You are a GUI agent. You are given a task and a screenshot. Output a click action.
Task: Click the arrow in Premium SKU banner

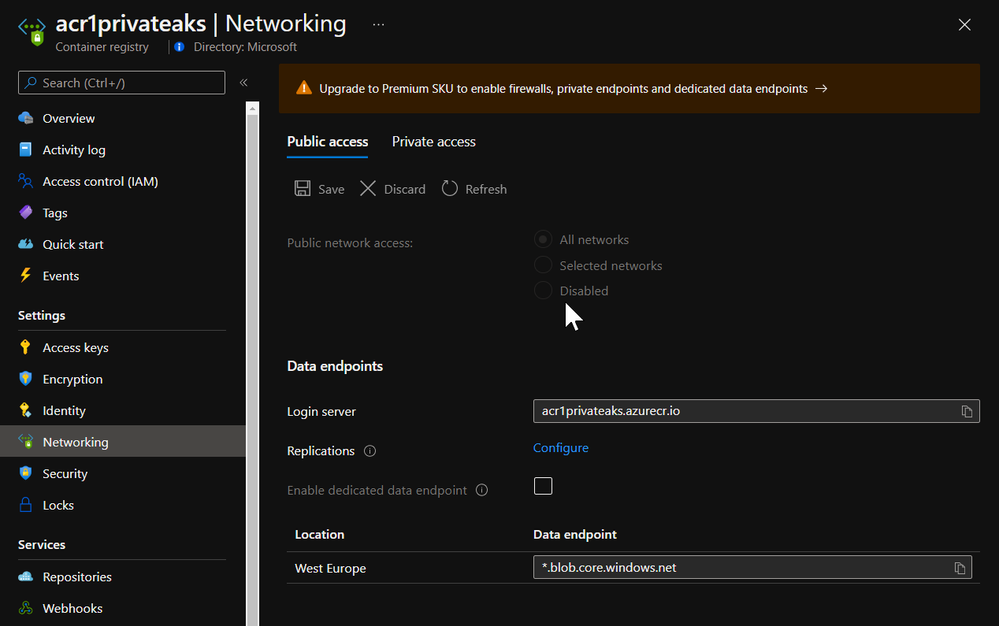(x=821, y=89)
